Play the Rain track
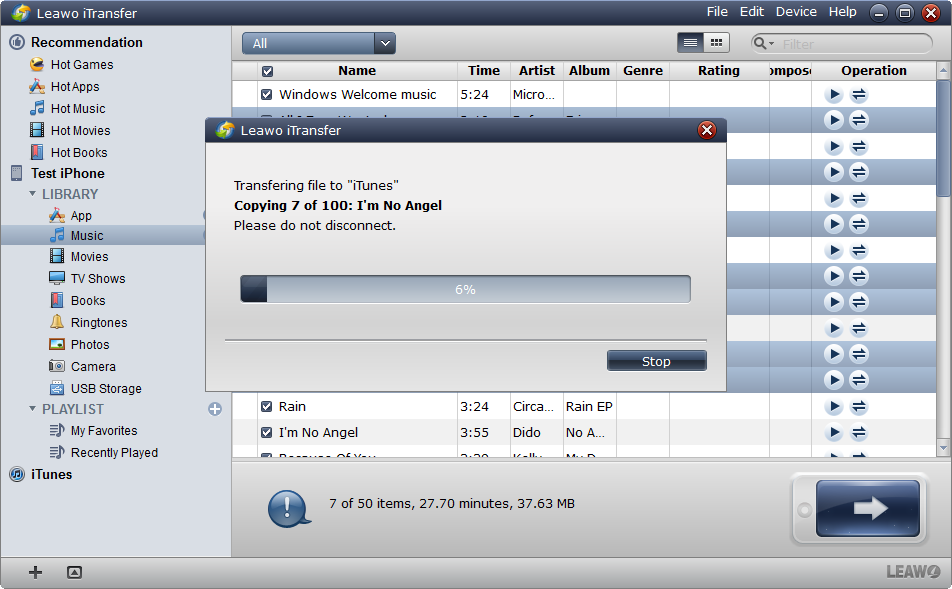952x589 pixels. coord(834,406)
